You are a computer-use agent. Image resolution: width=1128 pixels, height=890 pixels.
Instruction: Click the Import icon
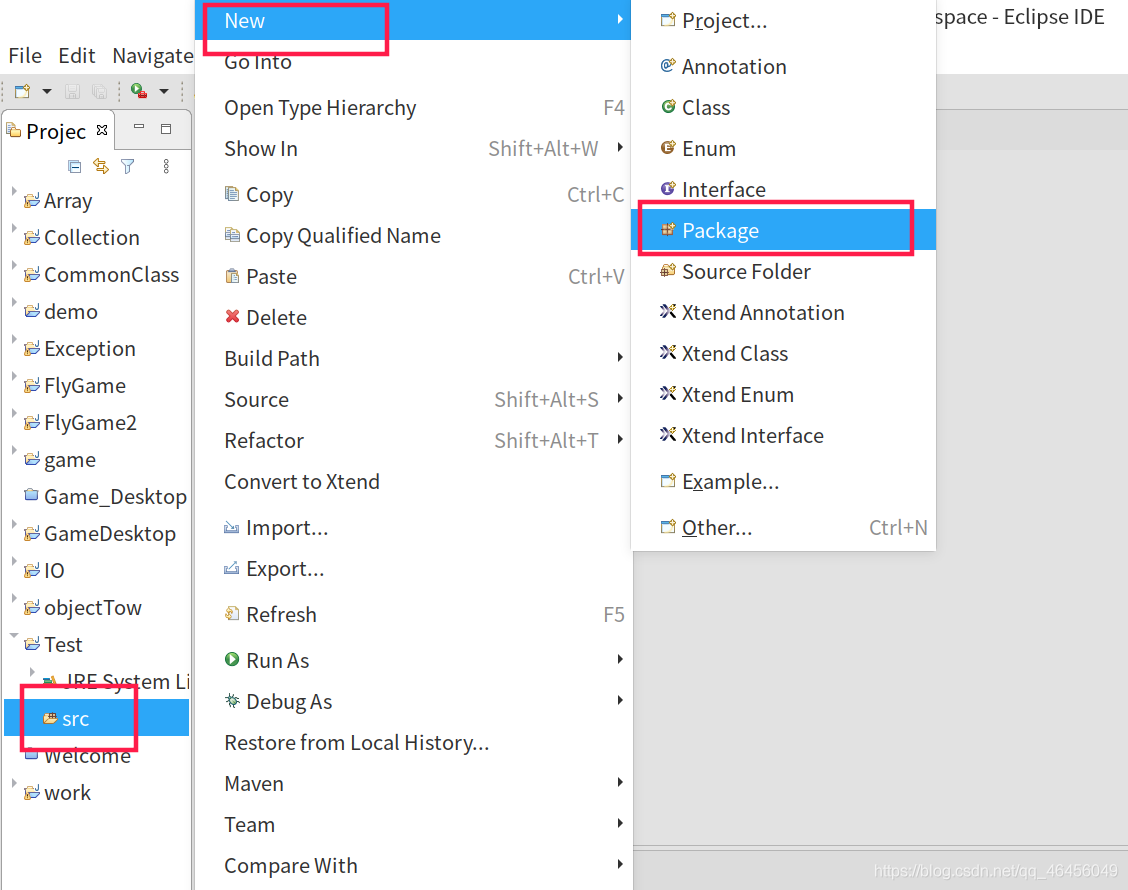coord(232,527)
